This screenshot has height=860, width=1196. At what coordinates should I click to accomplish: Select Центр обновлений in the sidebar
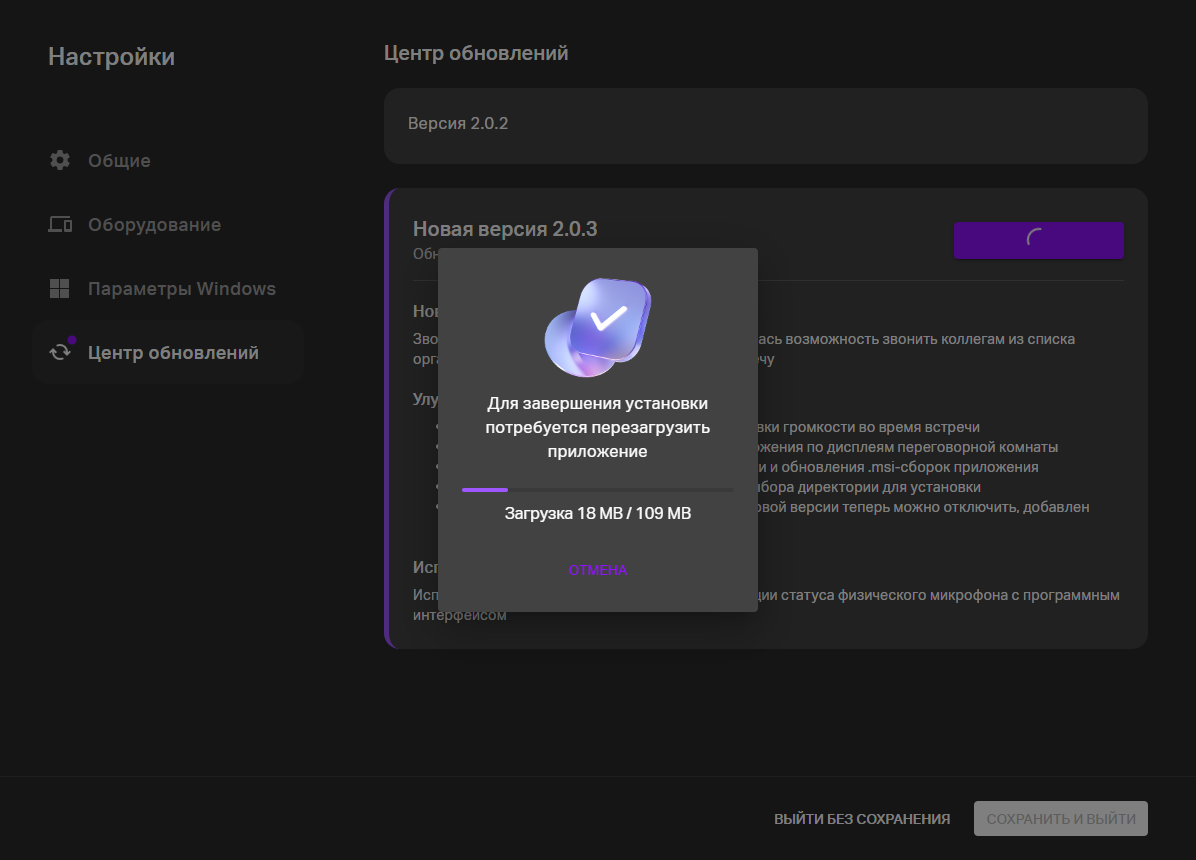pyautogui.click(x=173, y=353)
